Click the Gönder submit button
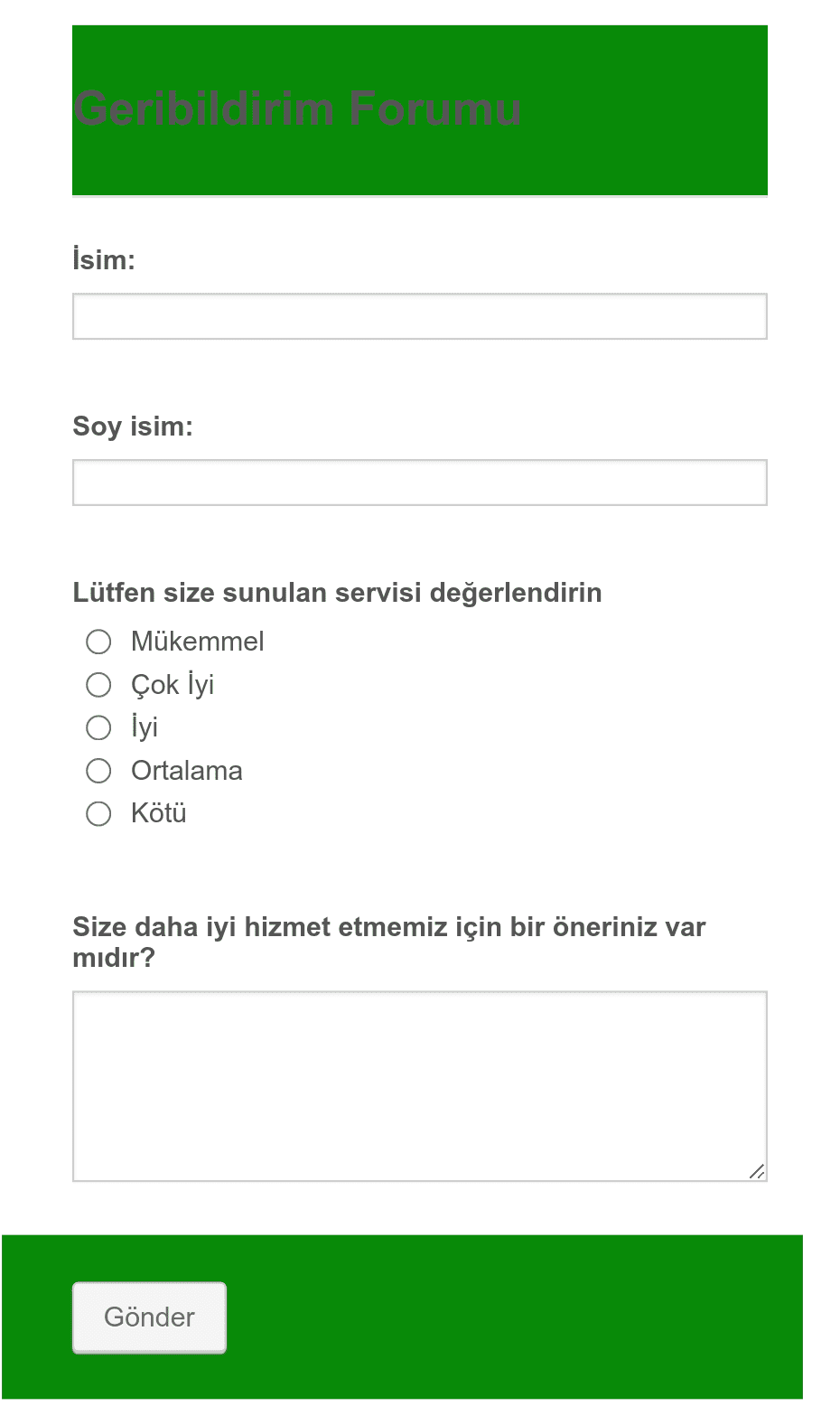The image size is (840, 1425). pos(149,1317)
